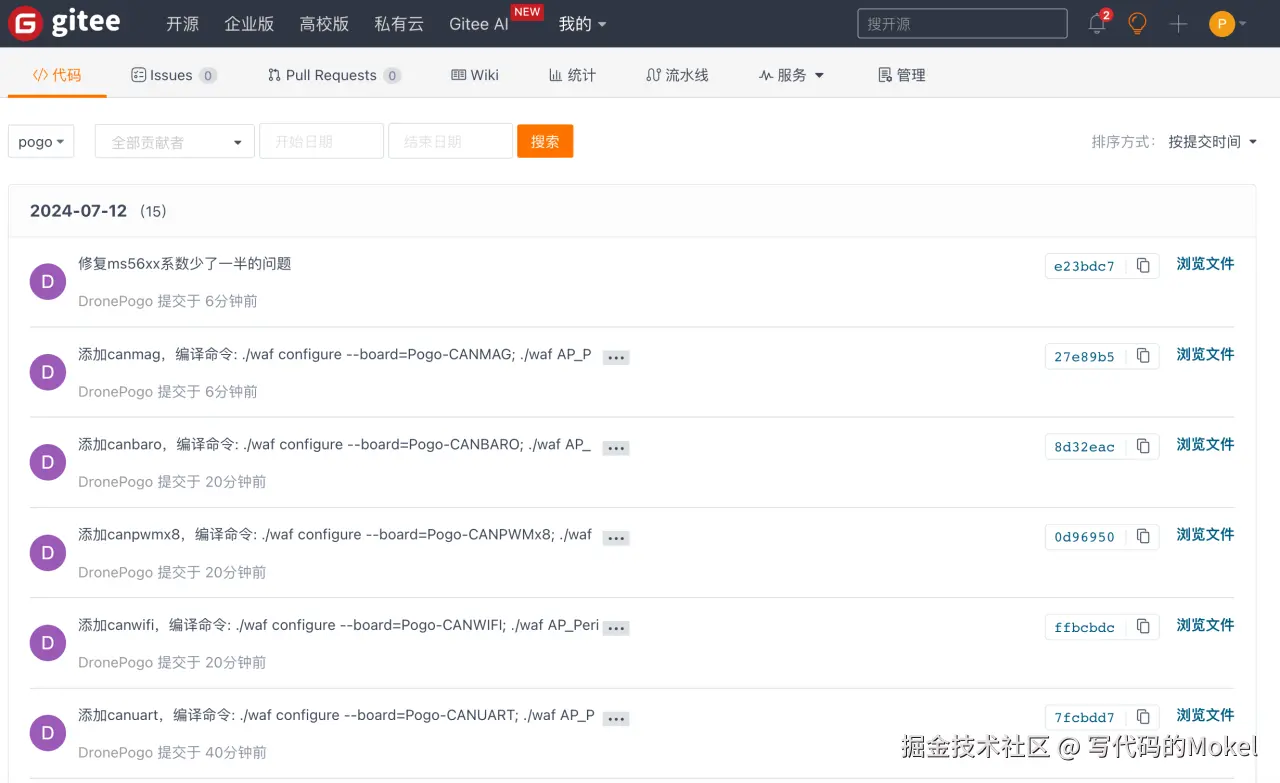1280x783 pixels.
Task: Open 开源 in top navigation
Action: (x=182, y=24)
